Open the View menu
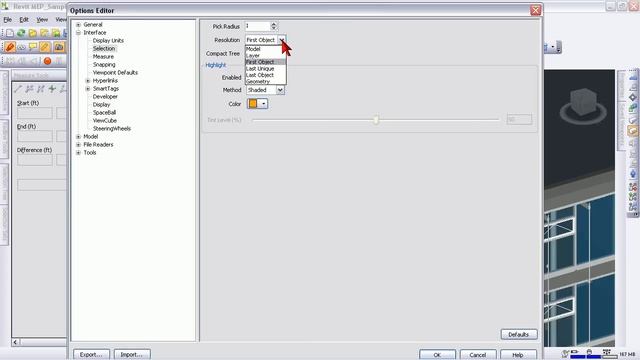 pyautogui.click(x=42, y=20)
